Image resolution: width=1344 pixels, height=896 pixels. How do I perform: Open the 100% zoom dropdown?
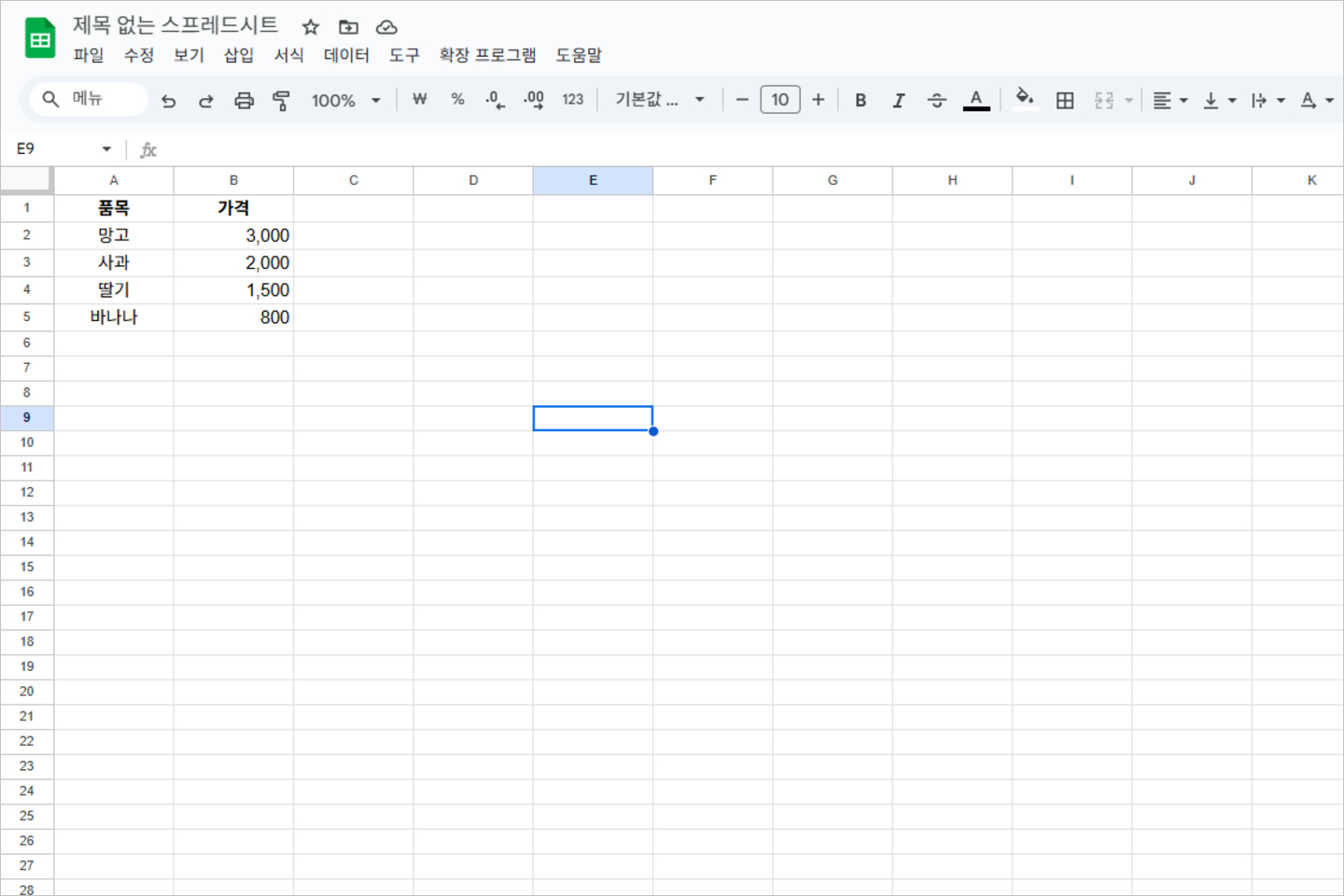click(345, 101)
